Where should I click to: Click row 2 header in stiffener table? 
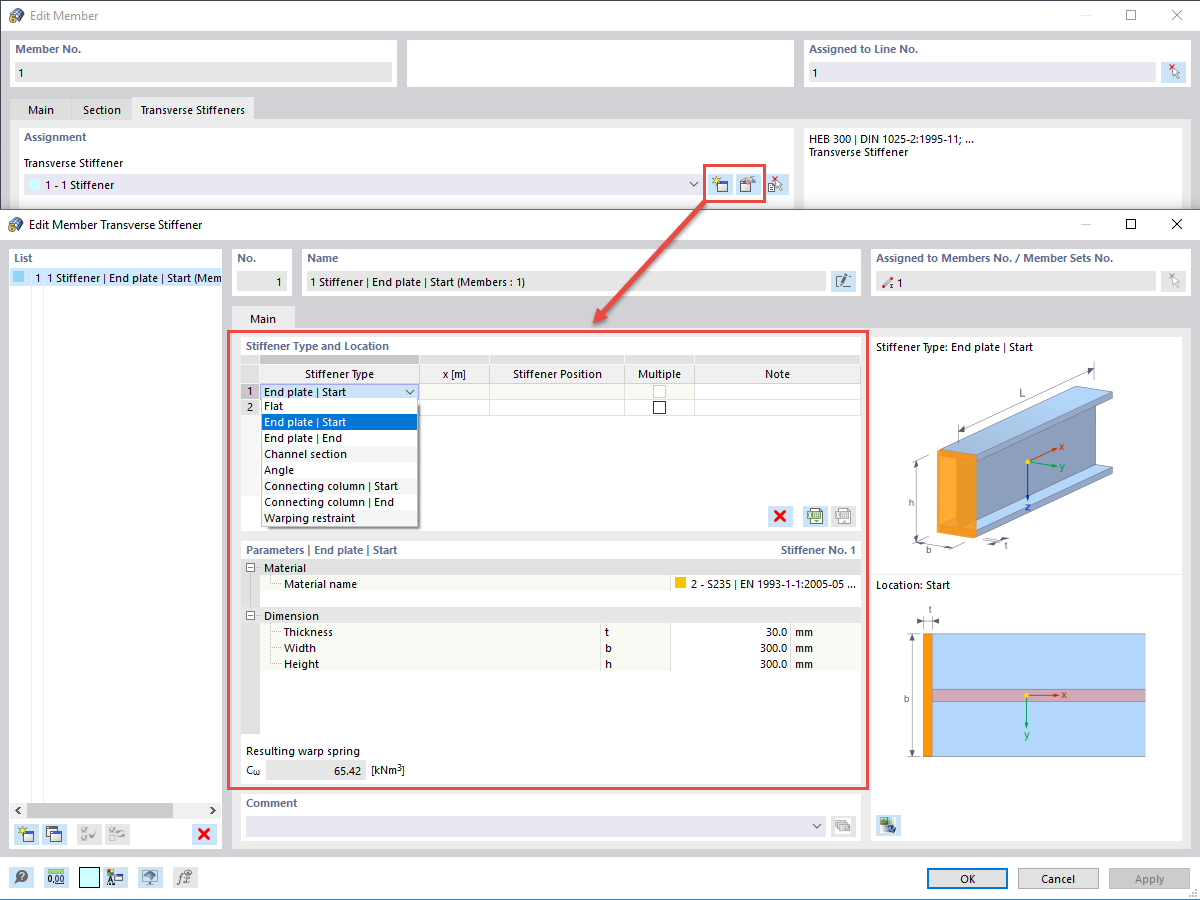250,408
